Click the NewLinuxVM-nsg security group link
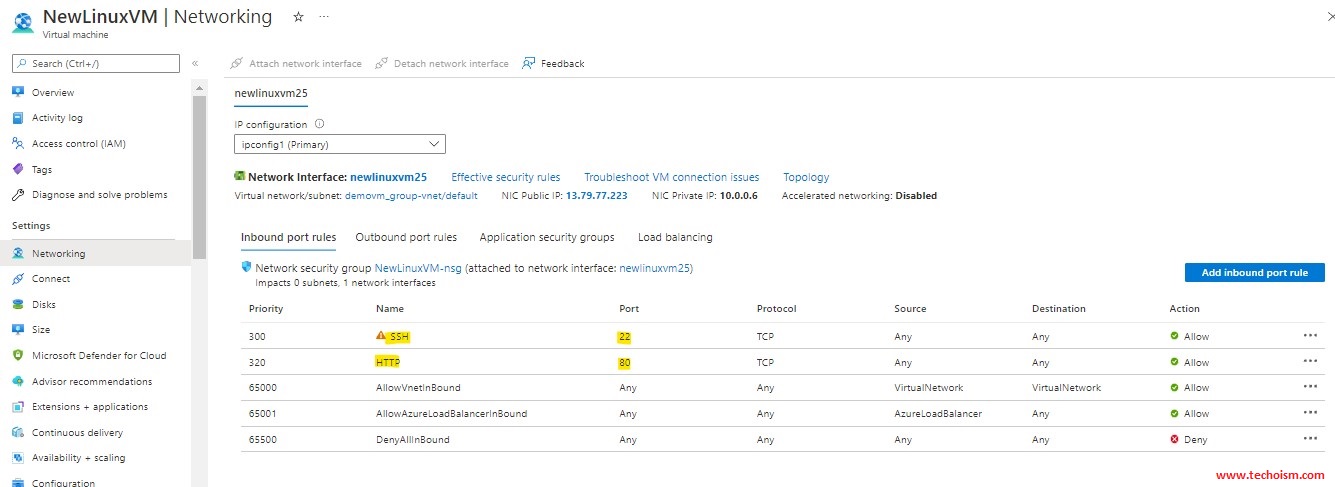The width and height of the screenshot is (1335, 487). coord(418,268)
